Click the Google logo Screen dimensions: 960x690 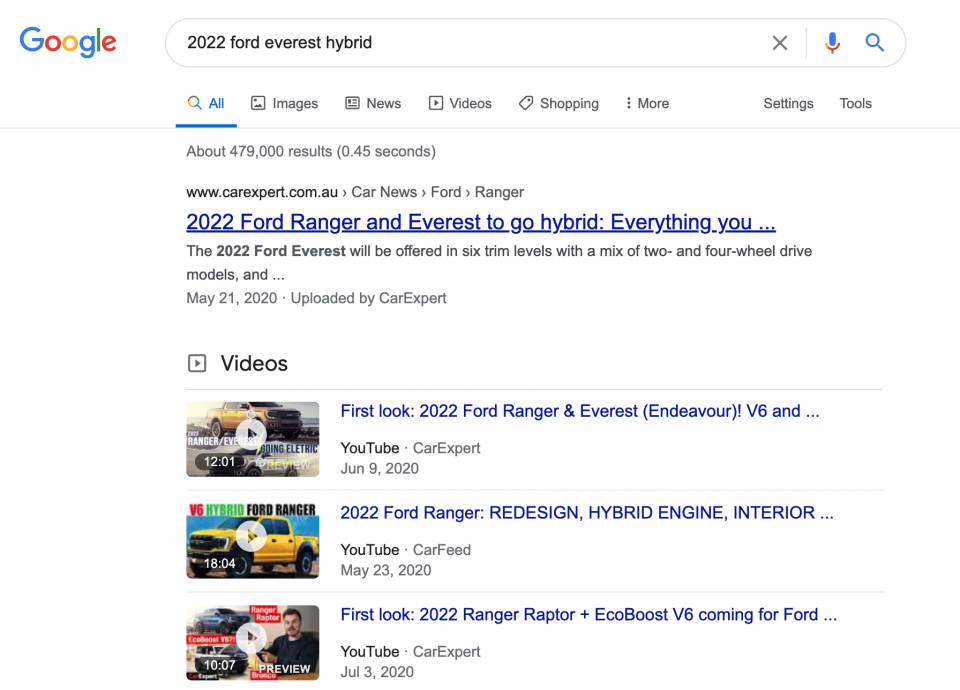pos(68,42)
